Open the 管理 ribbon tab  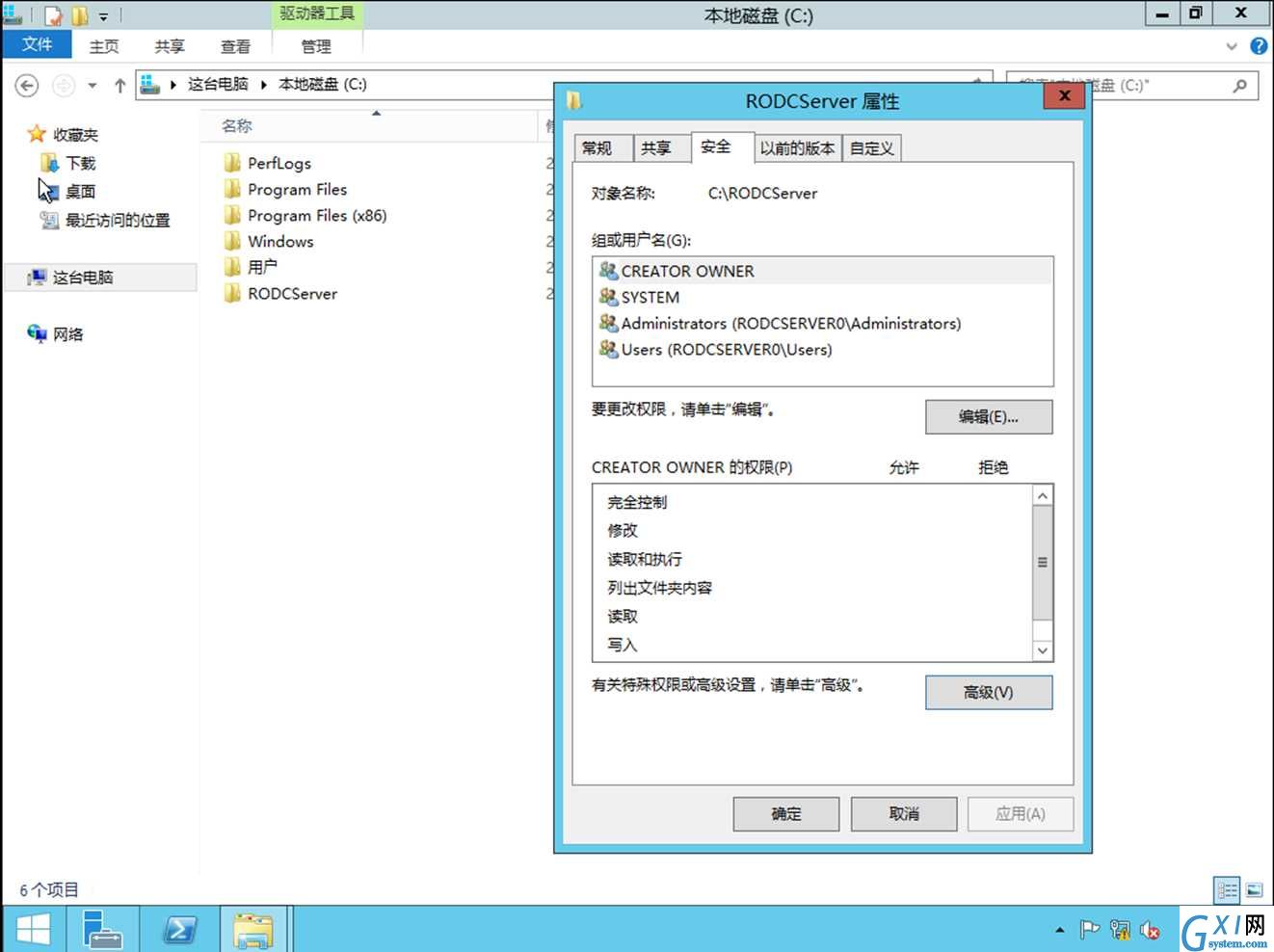316,46
